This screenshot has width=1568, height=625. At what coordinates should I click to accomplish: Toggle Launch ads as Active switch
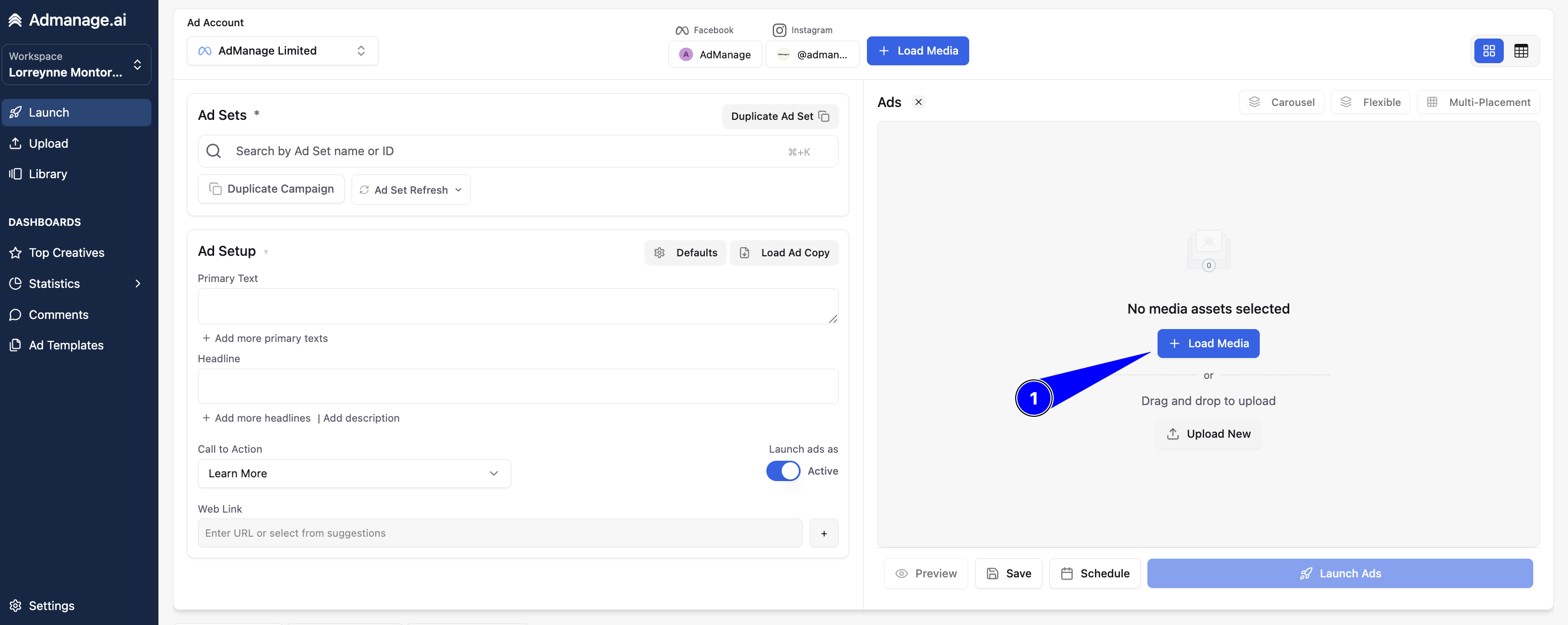[783, 471]
